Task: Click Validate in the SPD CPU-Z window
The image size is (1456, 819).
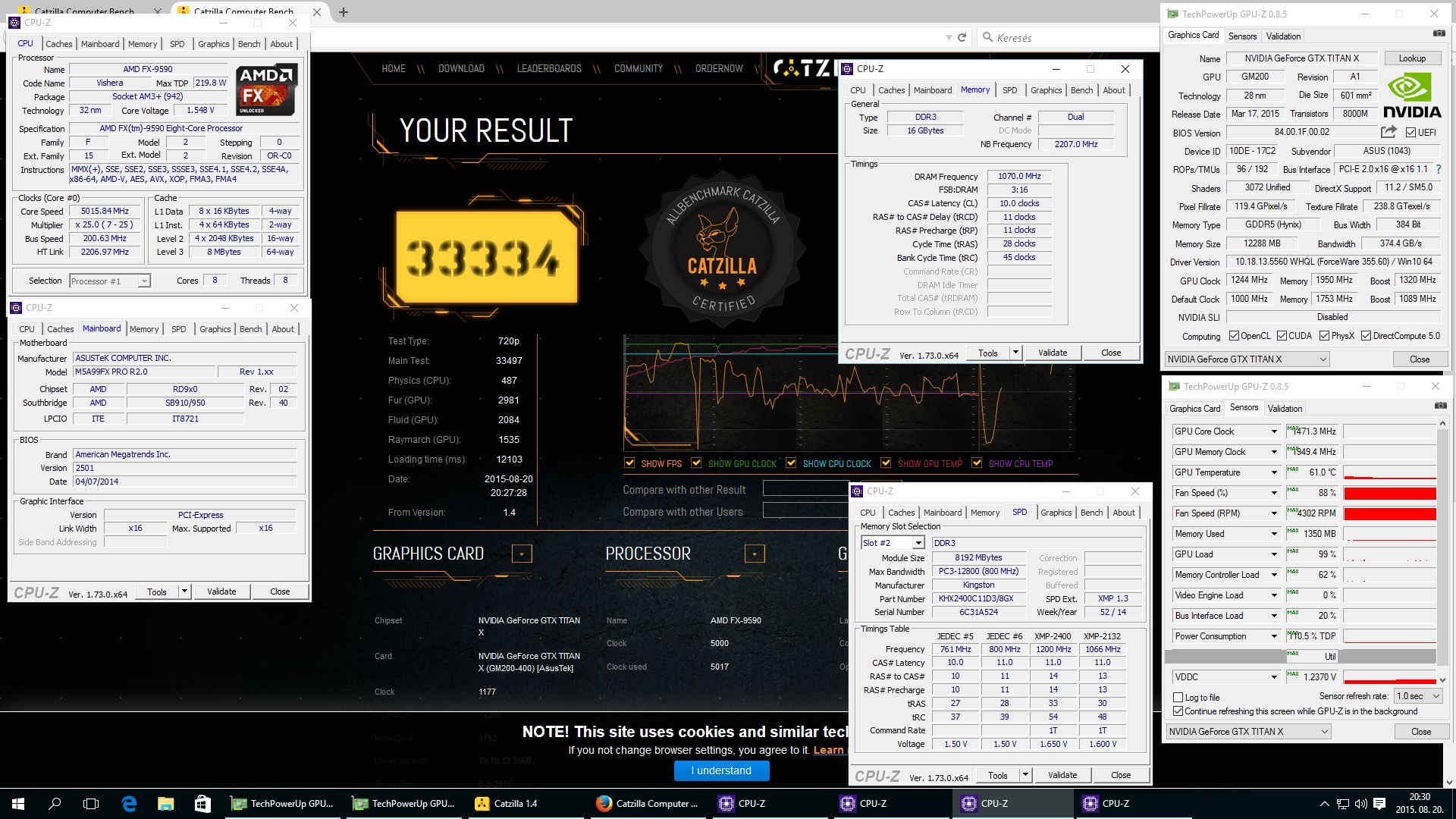Action: [1062, 775]
